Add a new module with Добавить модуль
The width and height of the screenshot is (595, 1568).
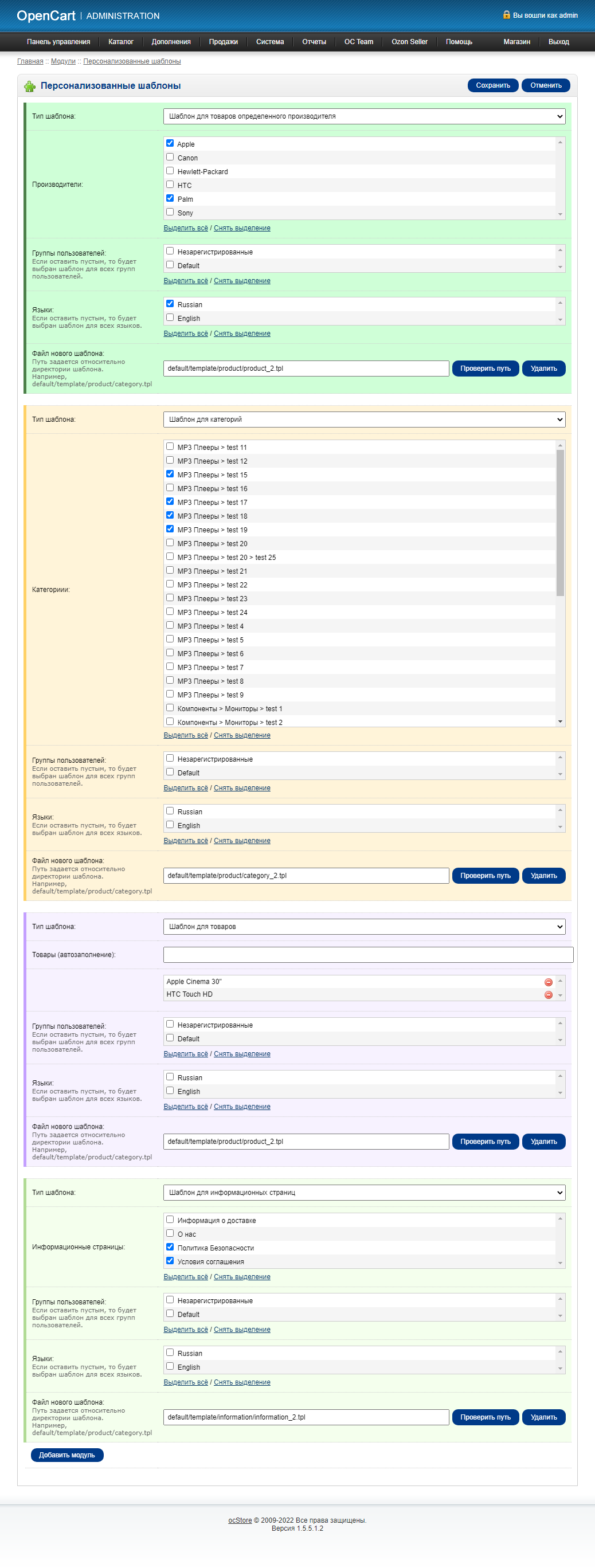67,1455
